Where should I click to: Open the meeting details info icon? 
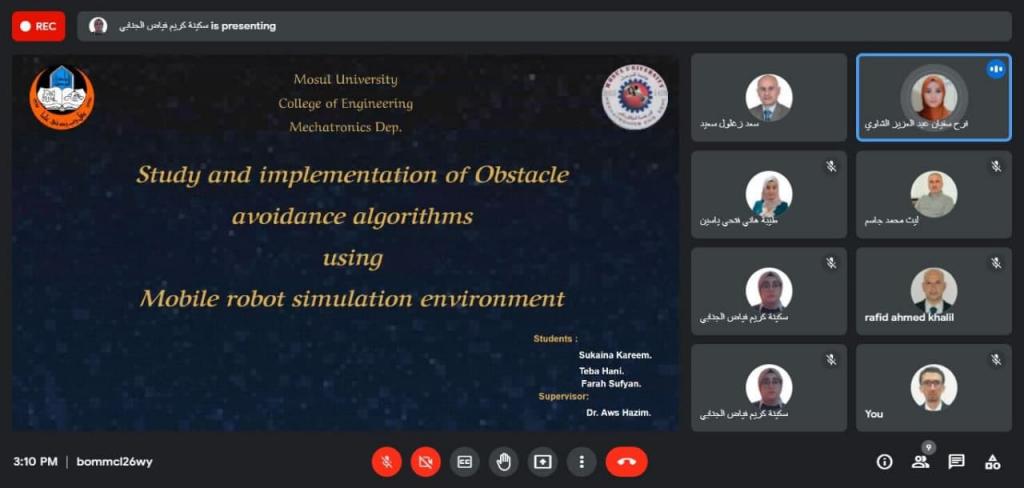[x=884, y=461]
